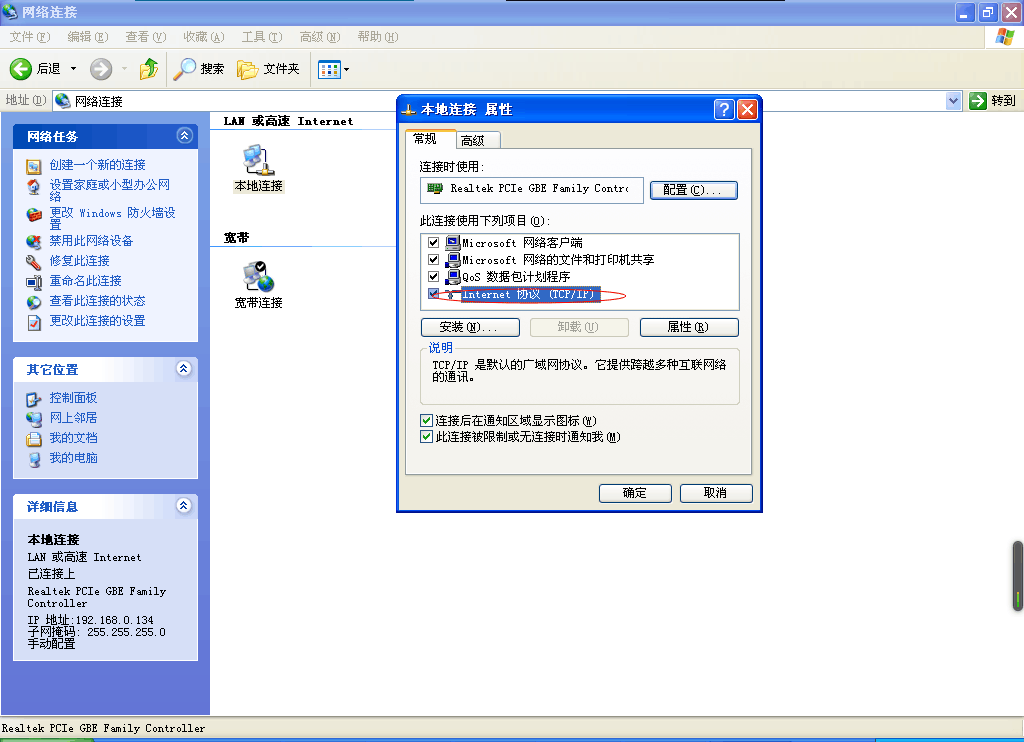Open the address bar dropdown arrow
Screen dimensions: 1024x742
(953, 101)
